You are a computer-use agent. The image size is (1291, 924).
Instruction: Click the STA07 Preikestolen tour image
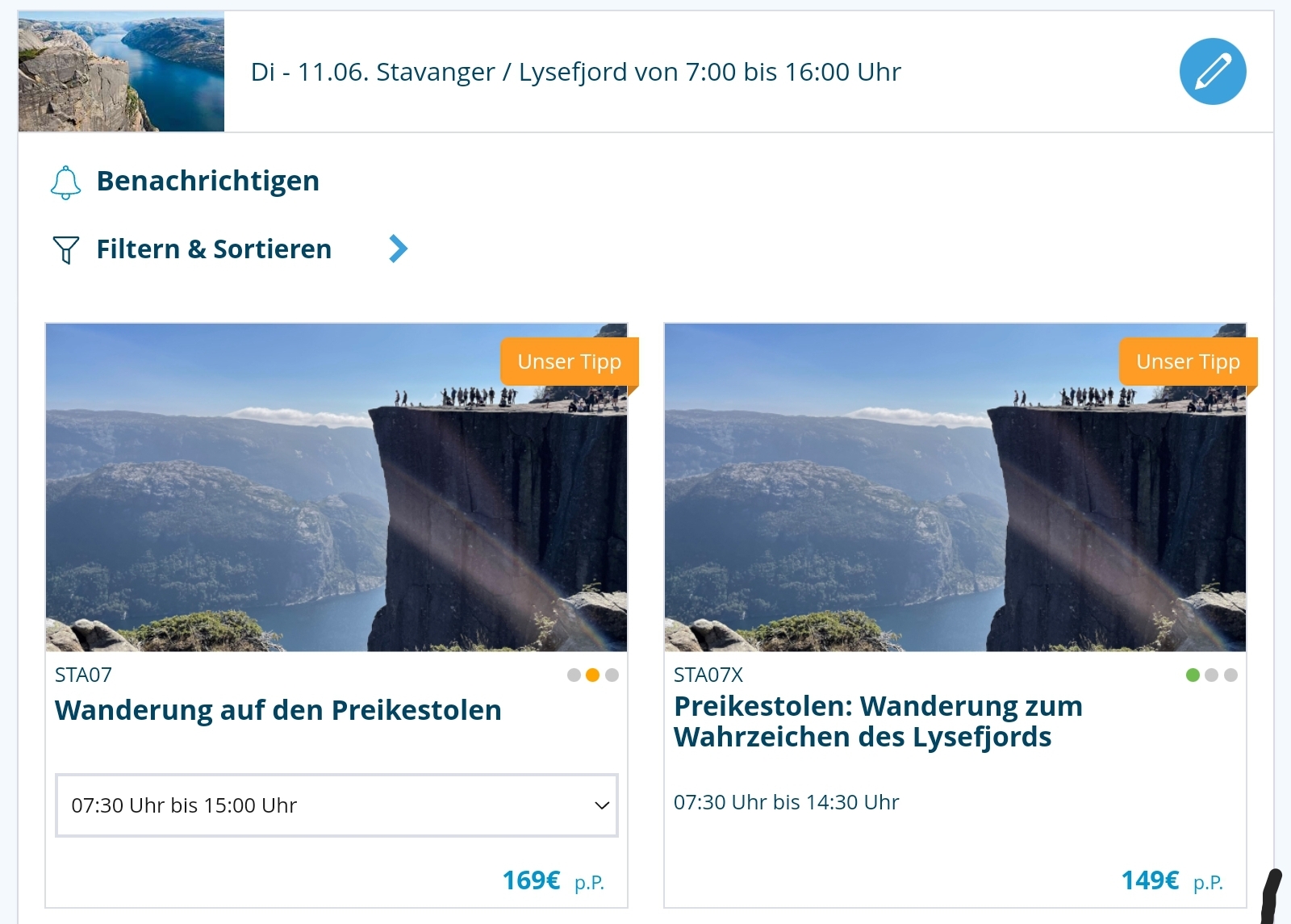click(x=336, y=487)
